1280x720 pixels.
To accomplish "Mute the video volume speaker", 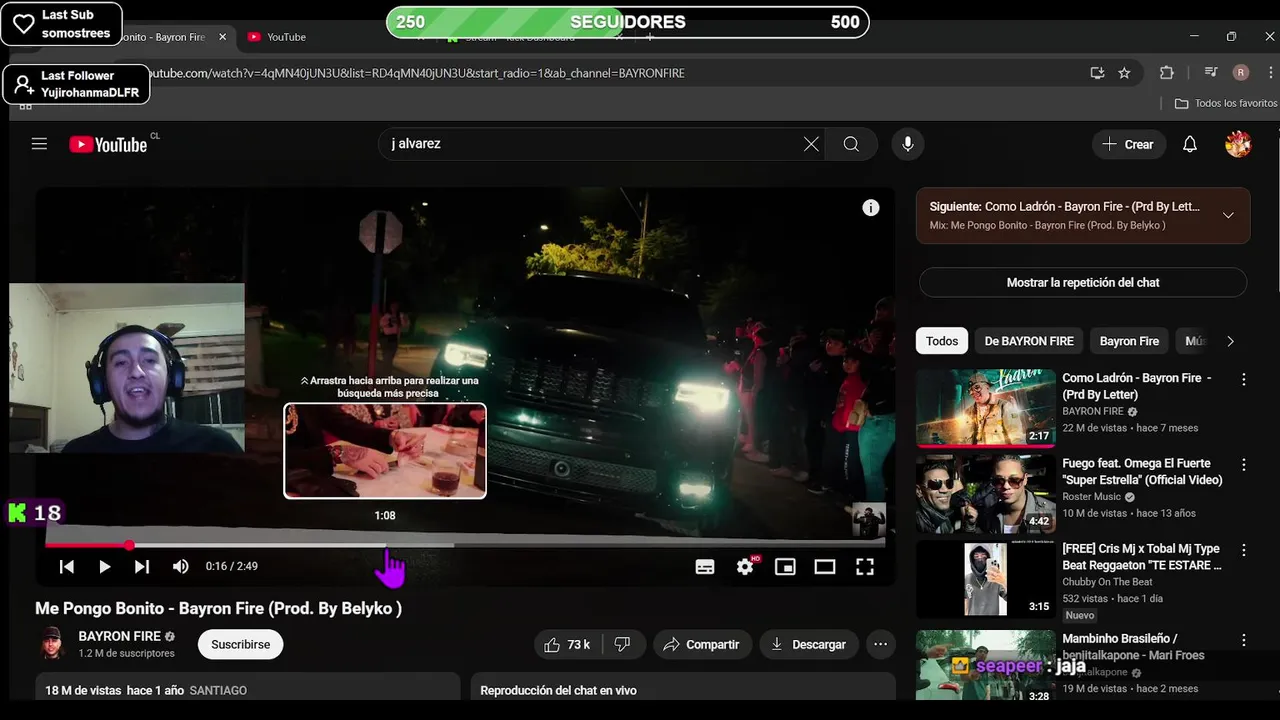I will 180,567.
